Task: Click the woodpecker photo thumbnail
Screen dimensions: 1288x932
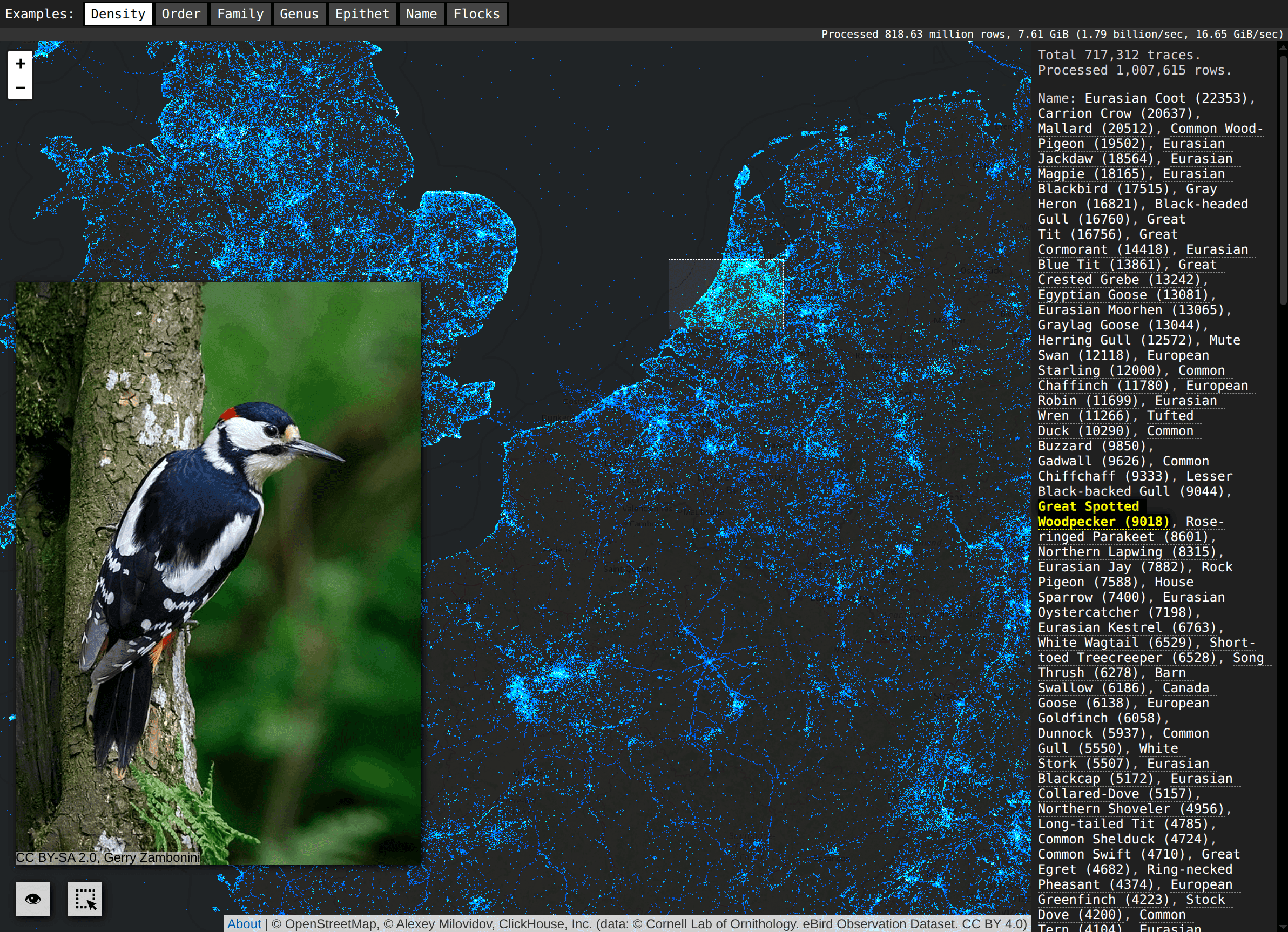Action: [x=218, y=572]
